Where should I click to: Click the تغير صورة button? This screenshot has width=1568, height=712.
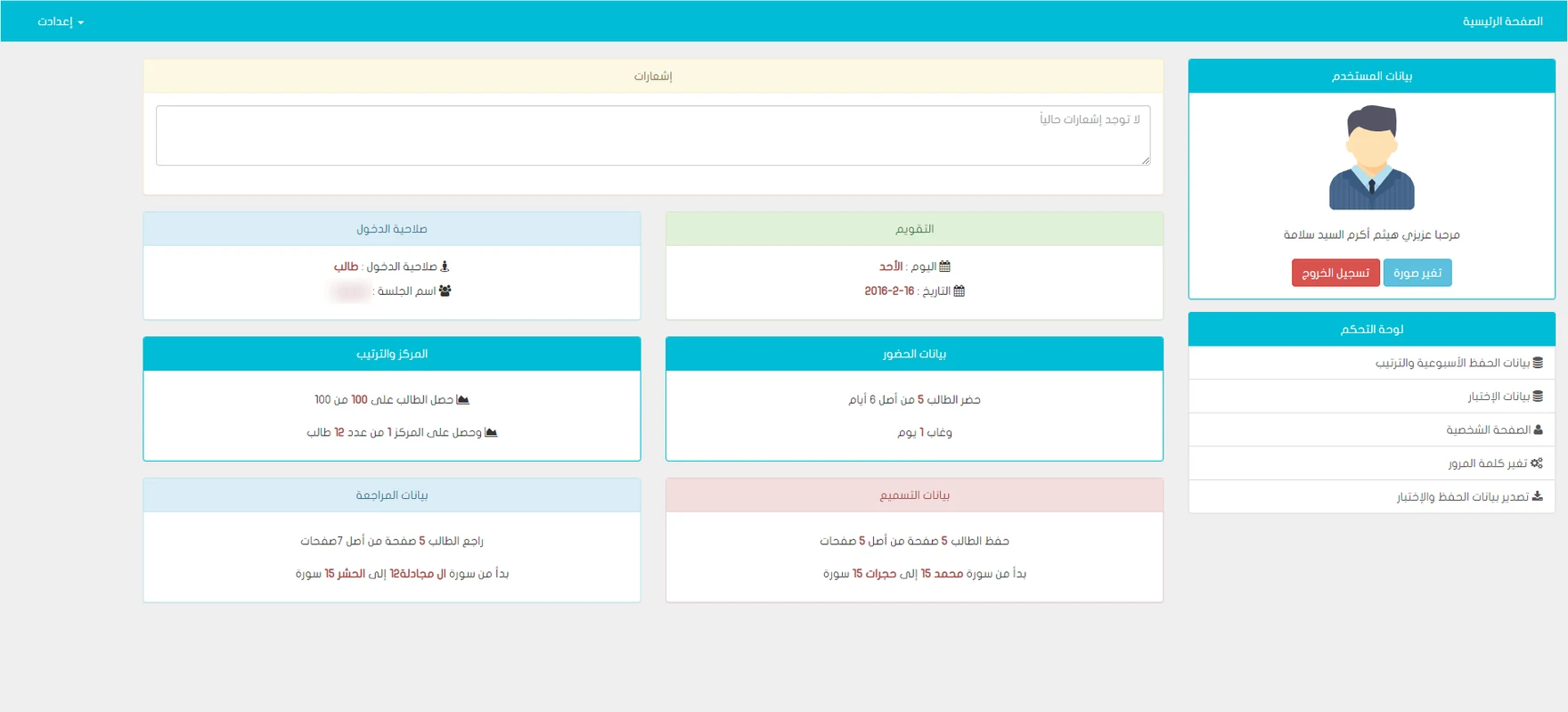(1417, 273)
